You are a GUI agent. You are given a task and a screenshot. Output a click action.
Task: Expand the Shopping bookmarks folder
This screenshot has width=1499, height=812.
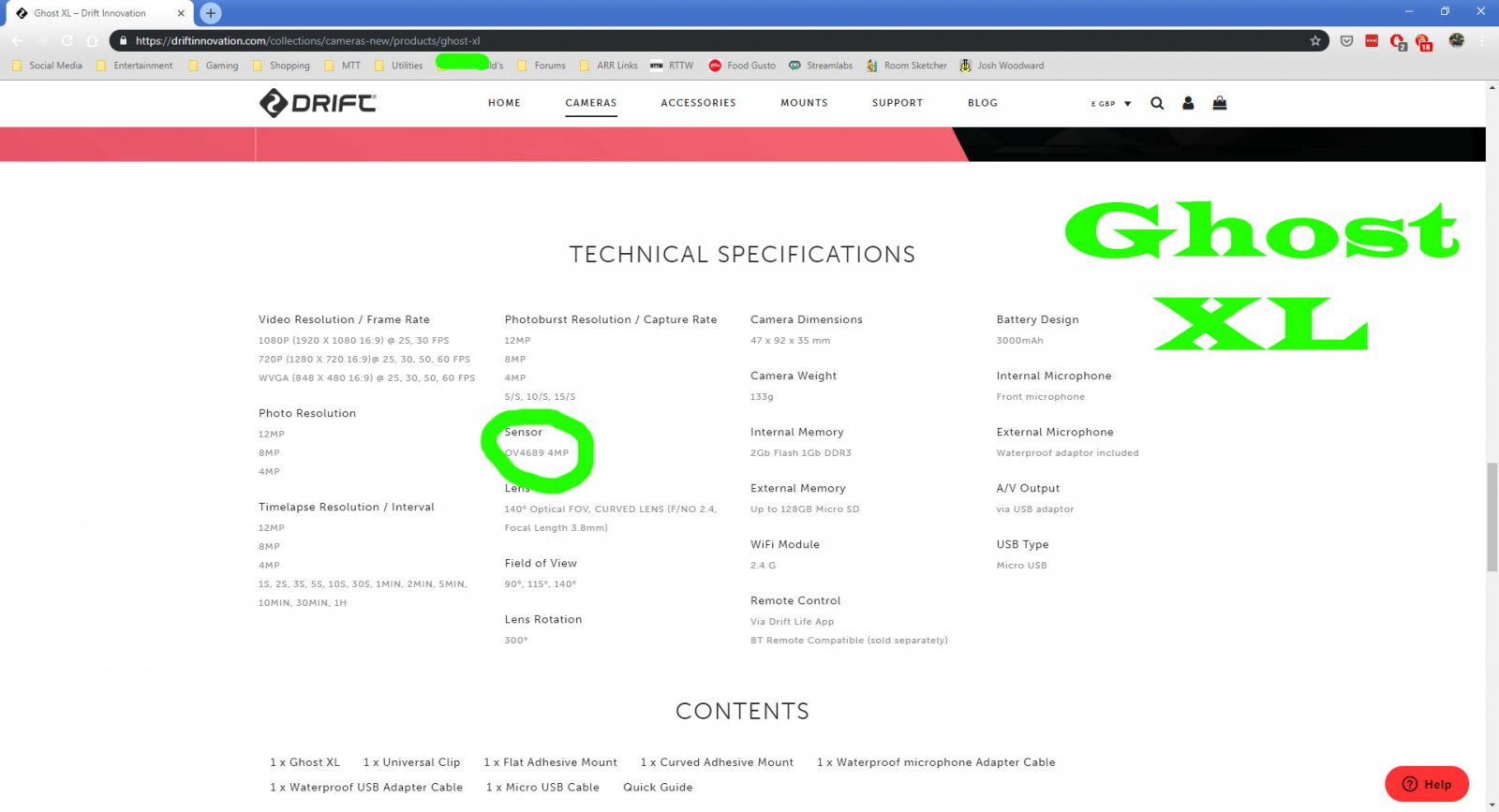click(281, 66)
